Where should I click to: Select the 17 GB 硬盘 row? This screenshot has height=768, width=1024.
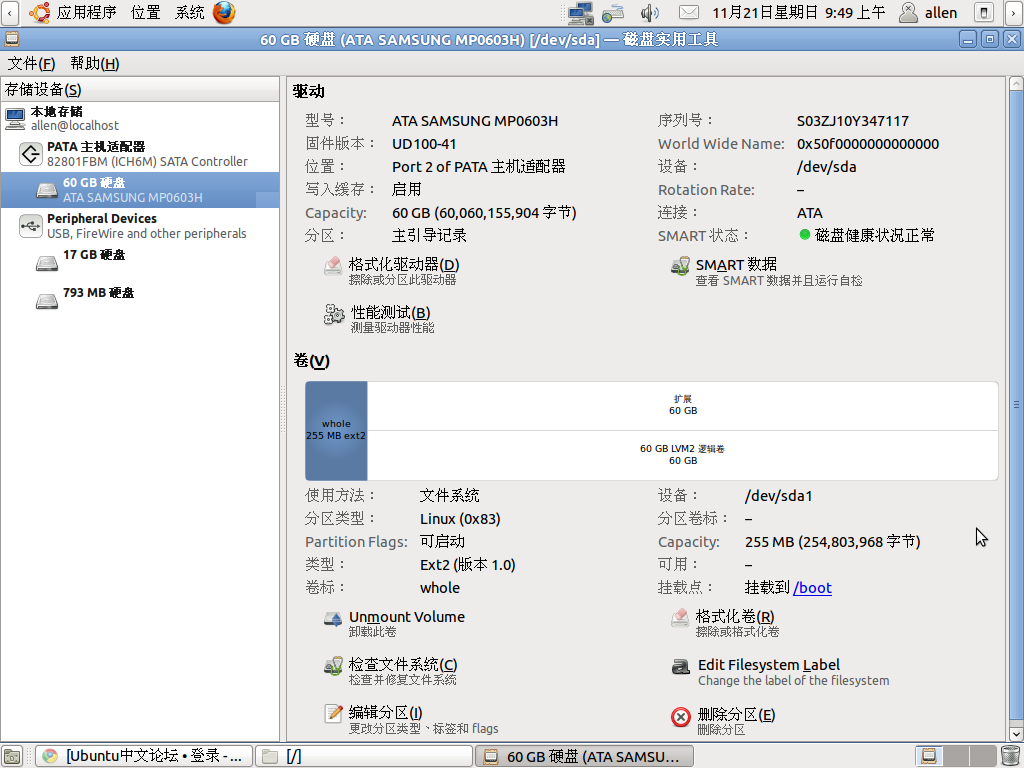[x=140, y=263]
